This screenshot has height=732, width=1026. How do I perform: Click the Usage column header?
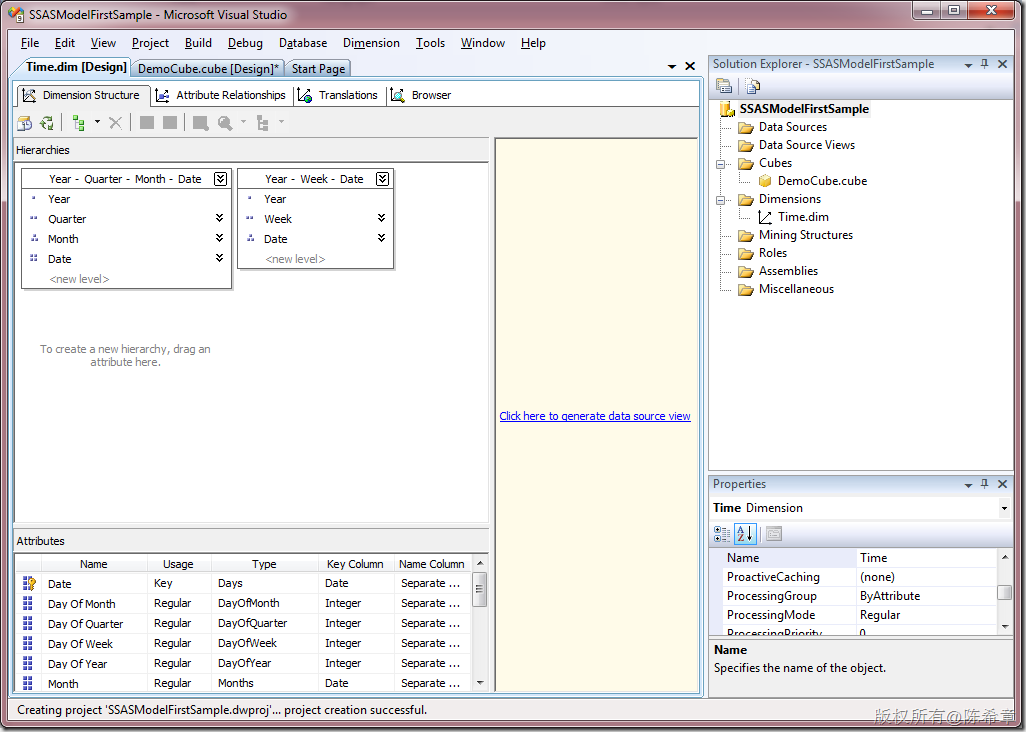click(x=179, y=564)
